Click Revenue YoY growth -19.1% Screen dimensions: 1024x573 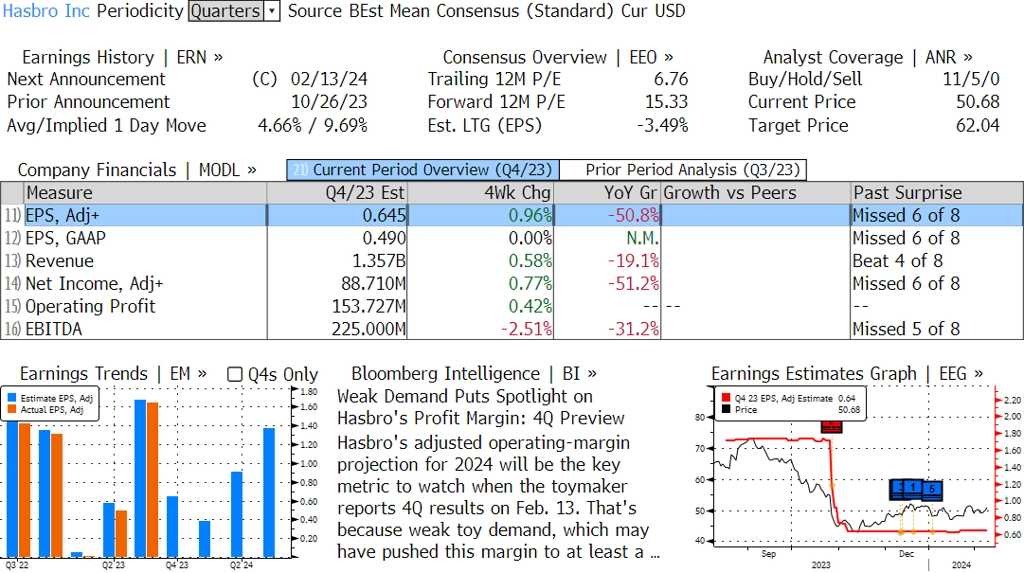click(633, 261)
